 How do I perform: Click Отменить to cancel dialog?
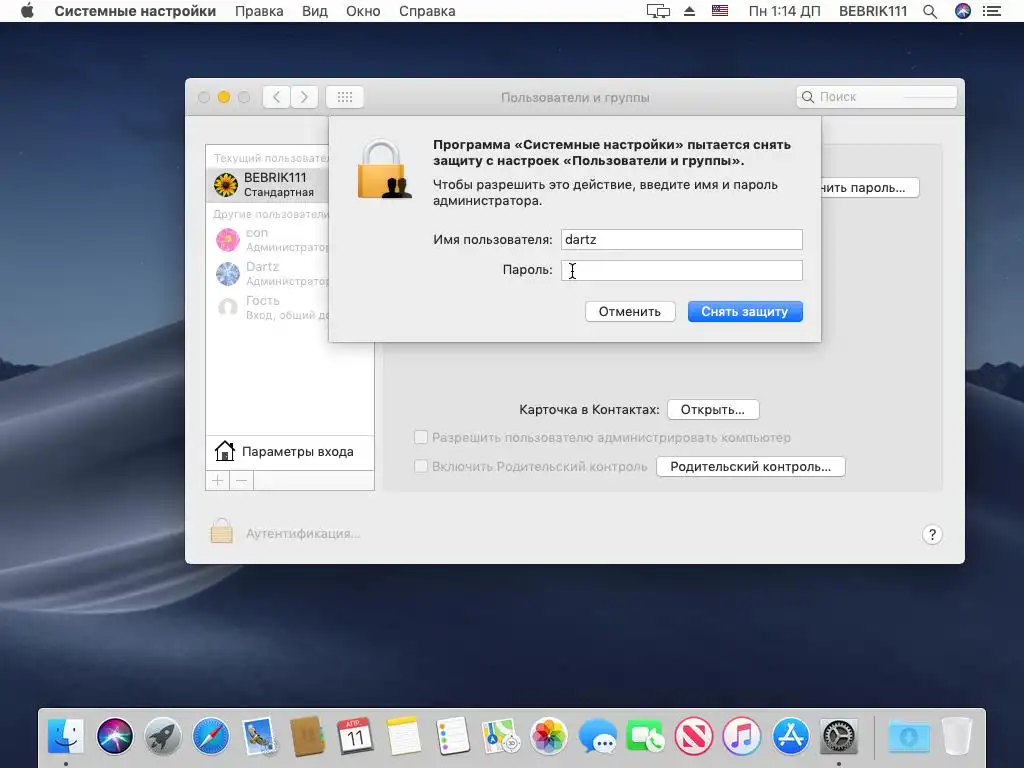pos(630,312)
